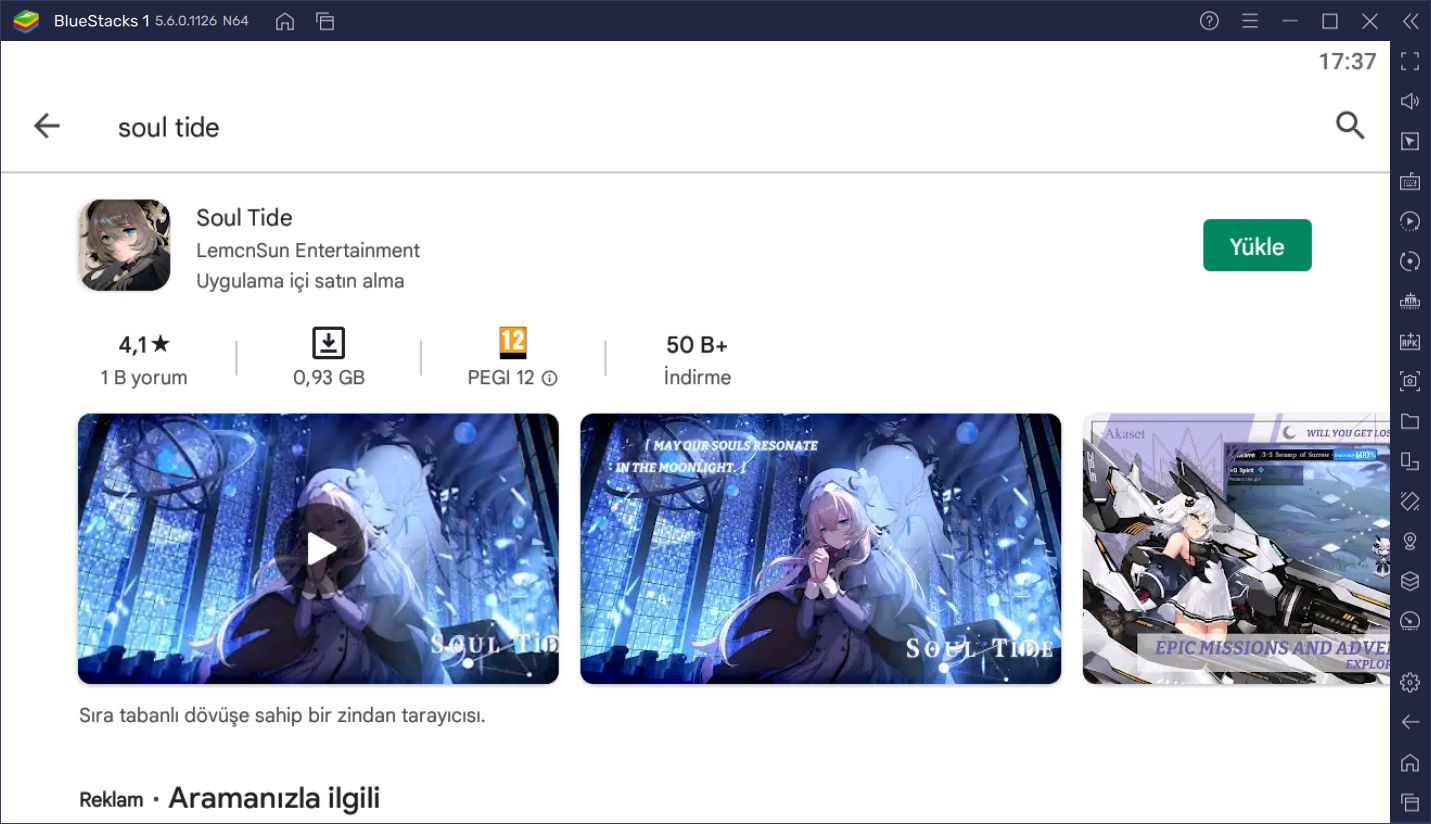Screen dimensions: 1431x824
Task: Open the mech girl screenshot thumbnail
Action: pyautogui.click(x=1236, y=549)
